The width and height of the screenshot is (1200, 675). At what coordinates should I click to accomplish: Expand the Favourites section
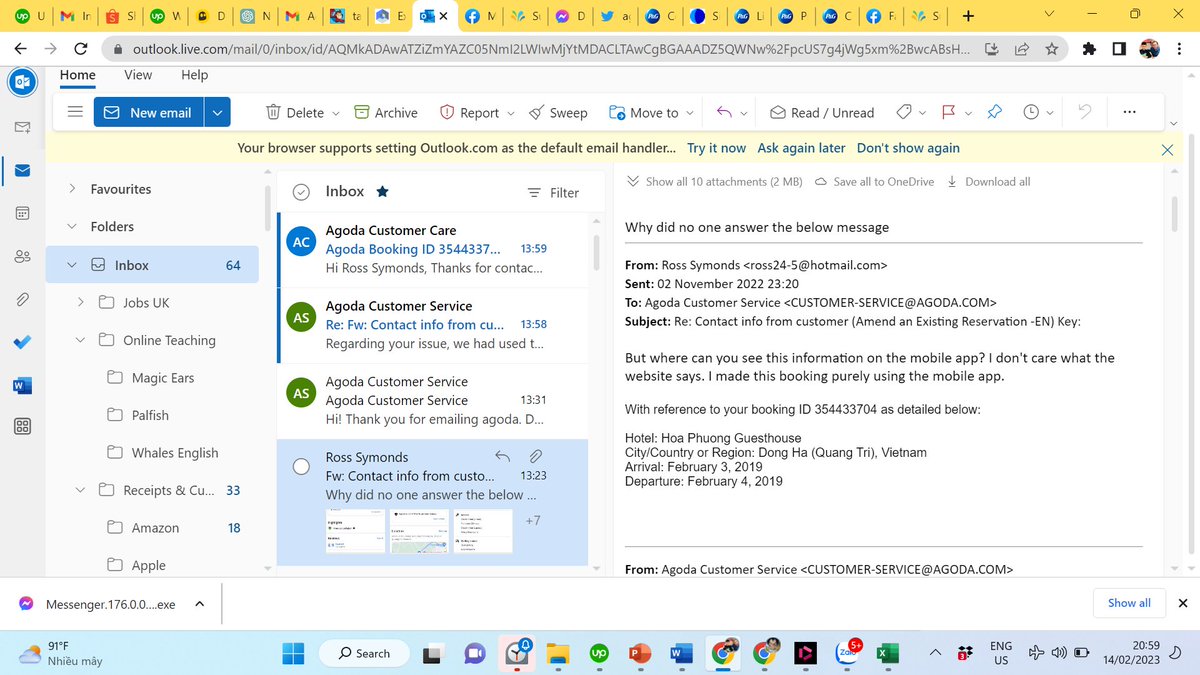(x=72, y=189)
